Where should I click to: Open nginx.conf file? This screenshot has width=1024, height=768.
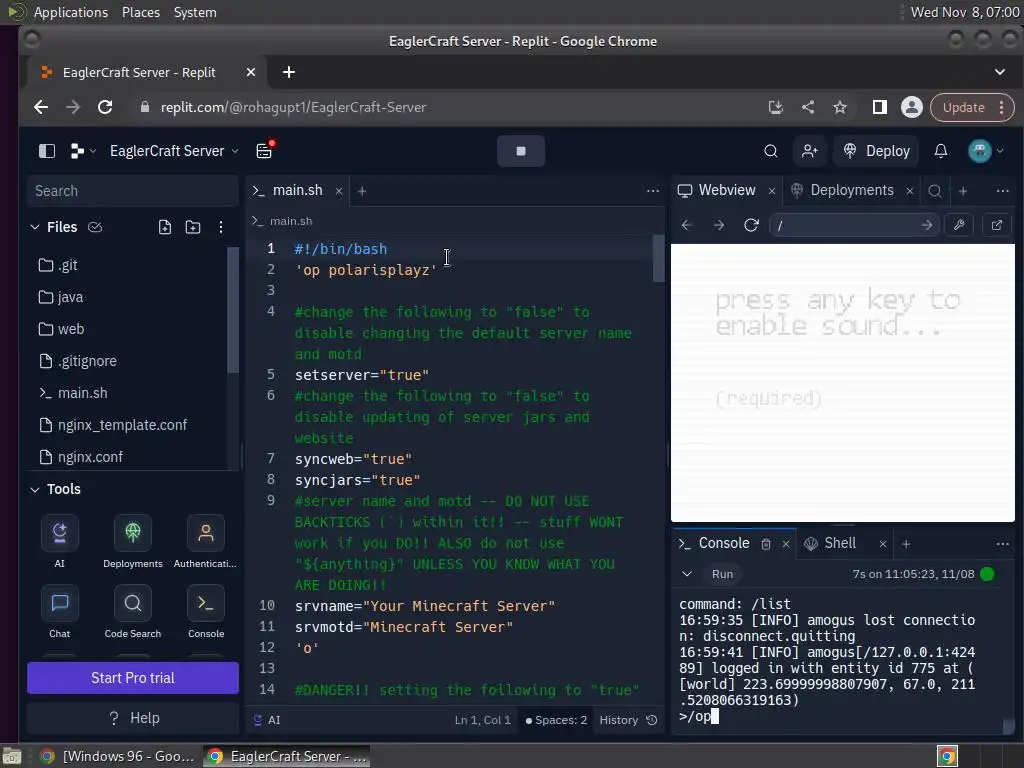(x=127, y=457)
